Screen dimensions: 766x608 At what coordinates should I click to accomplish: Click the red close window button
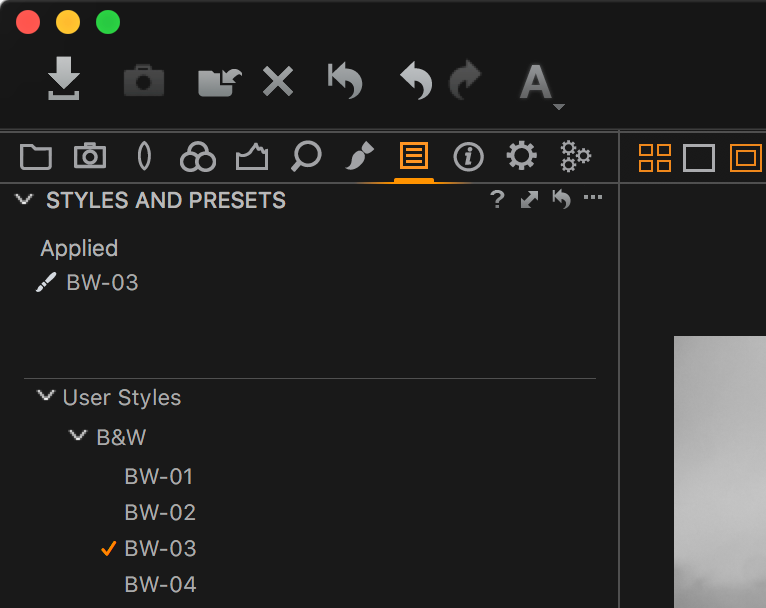28,22
